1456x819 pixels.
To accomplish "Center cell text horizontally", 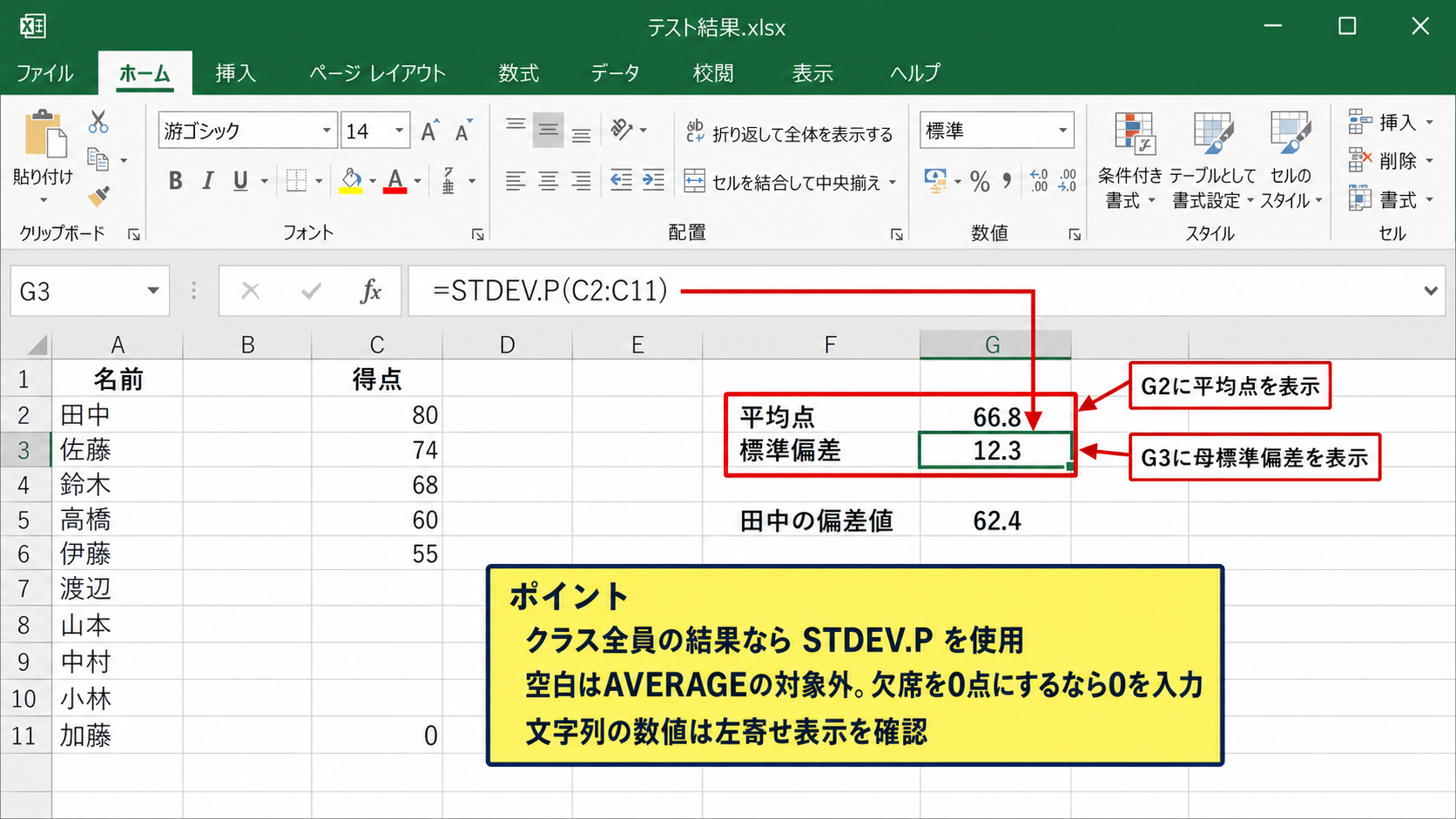I will tap(548, 181).
